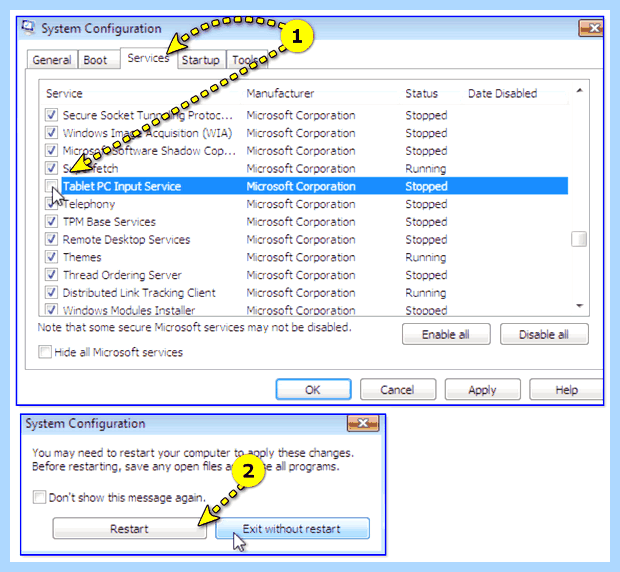Sort list by Manufacturer column header
This screenshot has width=620, height=572.
(x=280, y=94)
